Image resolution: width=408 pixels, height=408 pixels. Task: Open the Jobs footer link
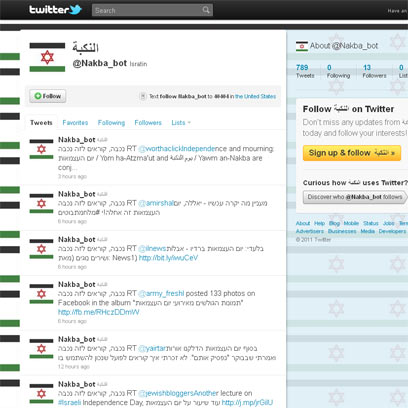(x=389, y=223)
